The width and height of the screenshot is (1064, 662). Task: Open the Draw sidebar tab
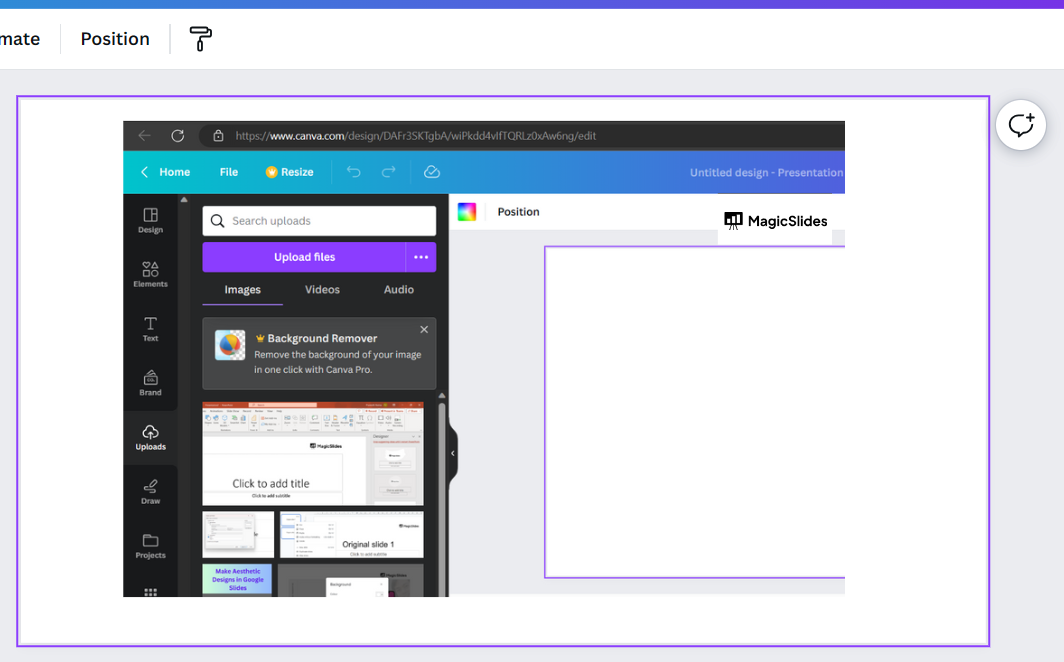point(151,492)
